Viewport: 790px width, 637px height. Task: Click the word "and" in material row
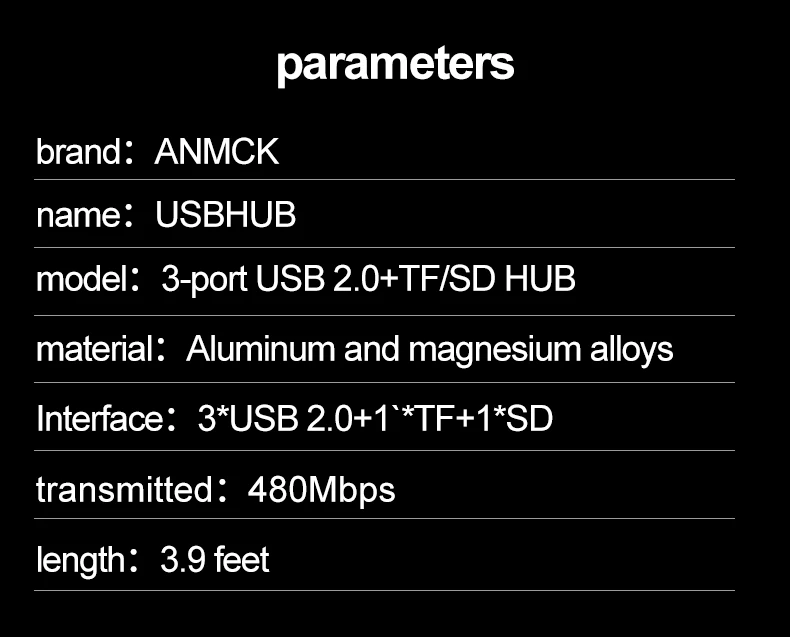pos(370,349)
